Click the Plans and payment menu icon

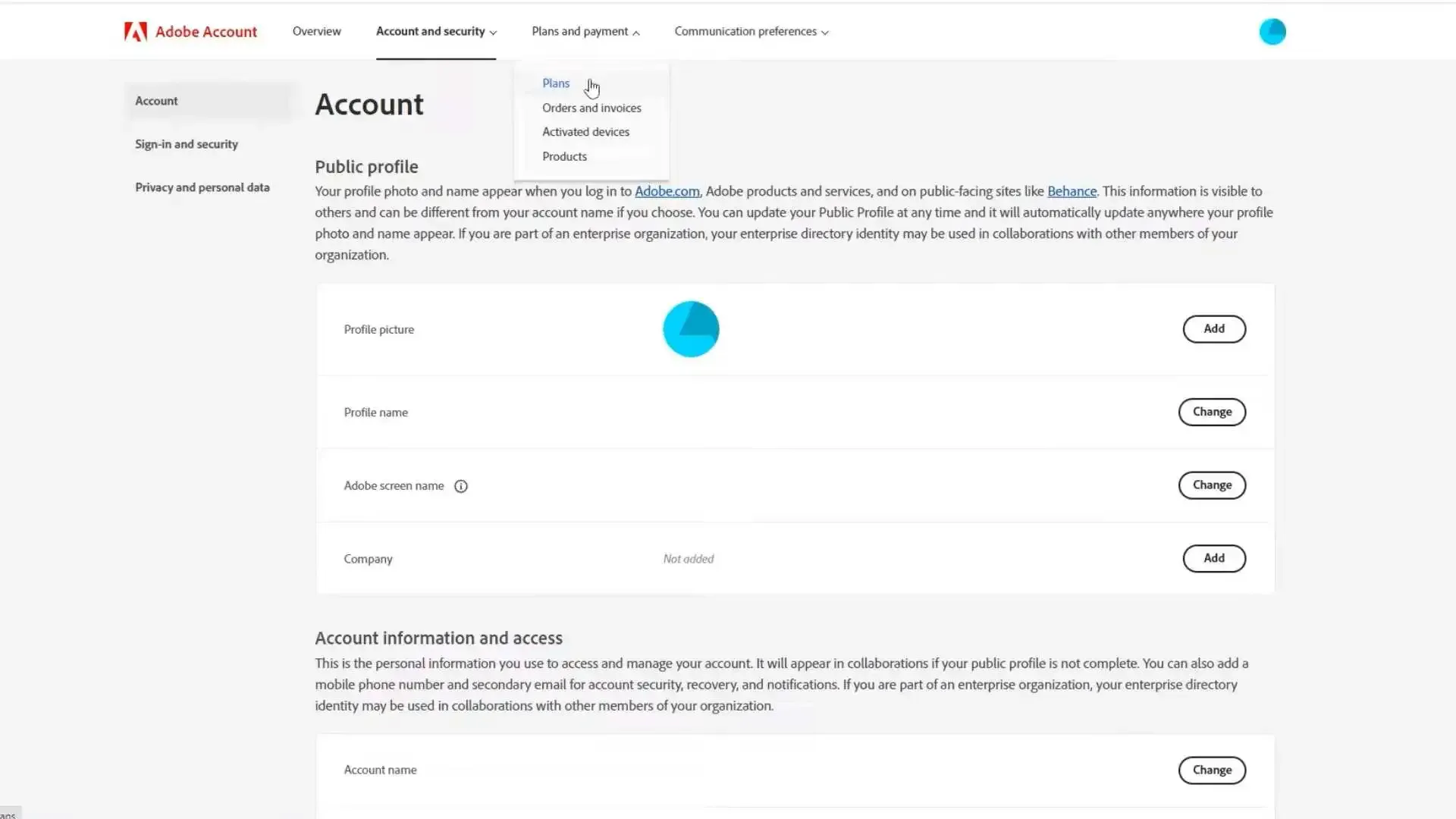(x=636, y=32)
